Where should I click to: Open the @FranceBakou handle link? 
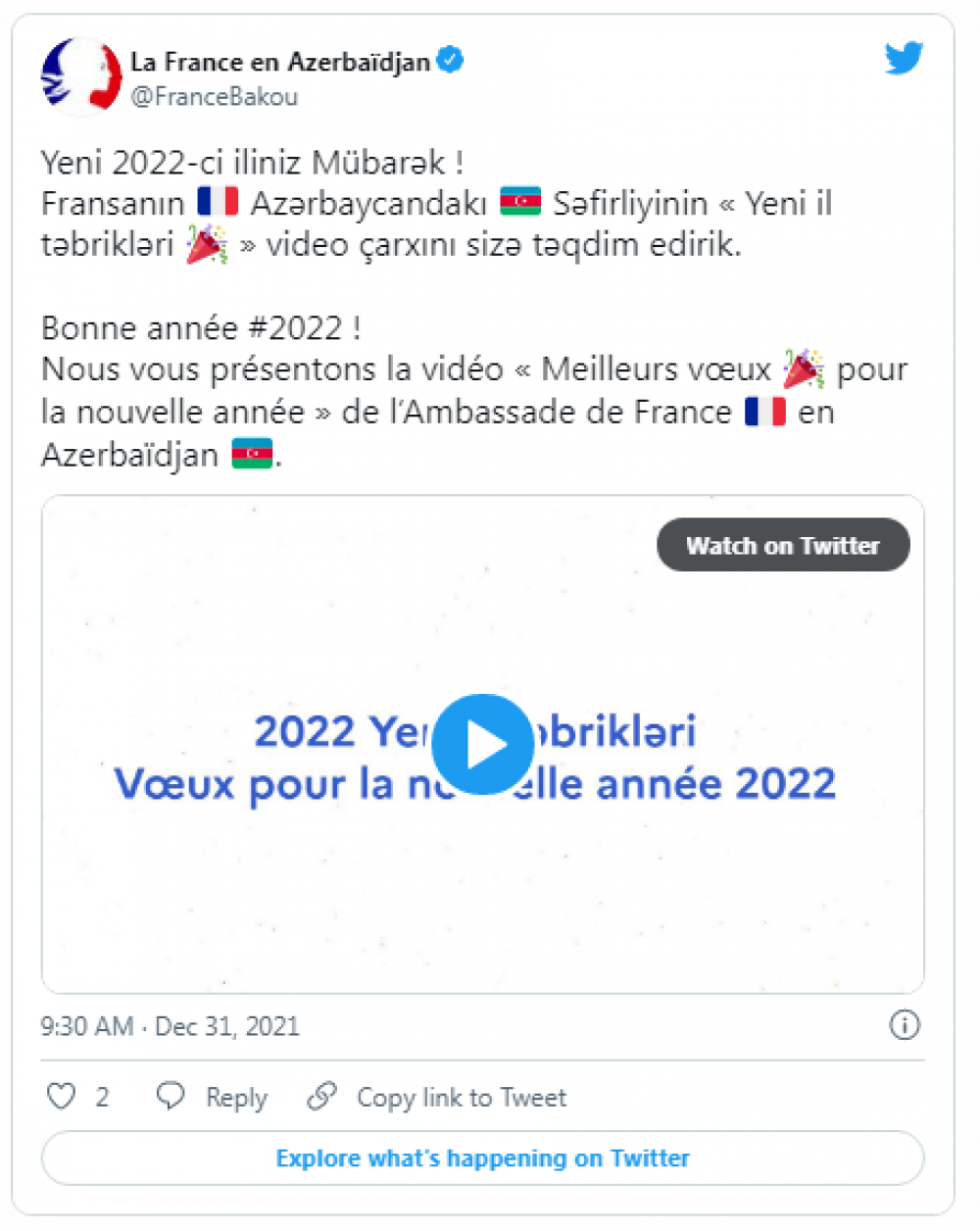[214, 97]
